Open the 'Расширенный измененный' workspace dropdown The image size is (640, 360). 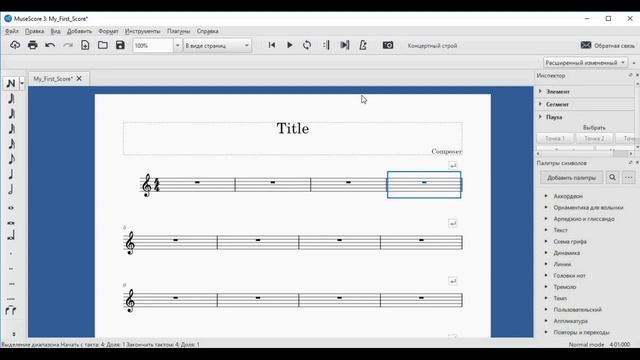[x=585, y=63]
